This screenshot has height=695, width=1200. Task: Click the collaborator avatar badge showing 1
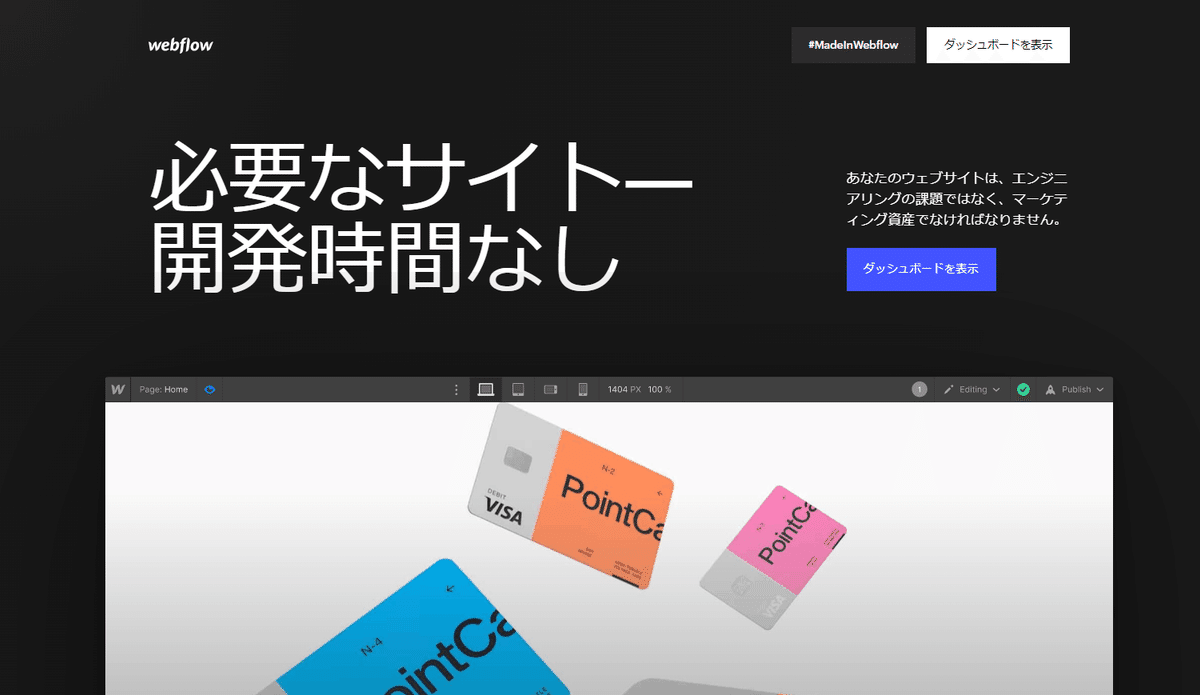[919, 389]
